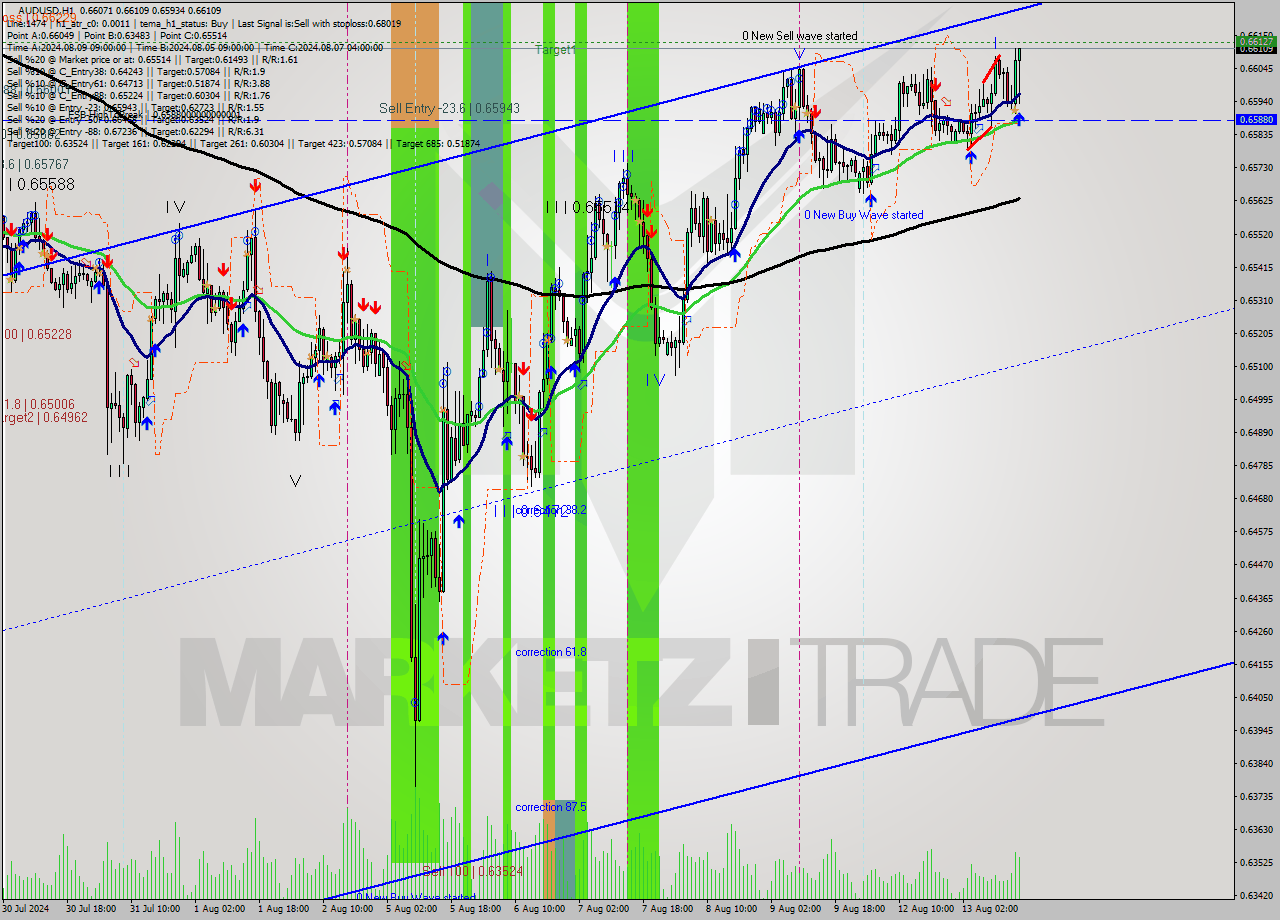Click the '1 Aug 18:00' time axis label
The image size is (1280, 920).
tap(283, 910)
